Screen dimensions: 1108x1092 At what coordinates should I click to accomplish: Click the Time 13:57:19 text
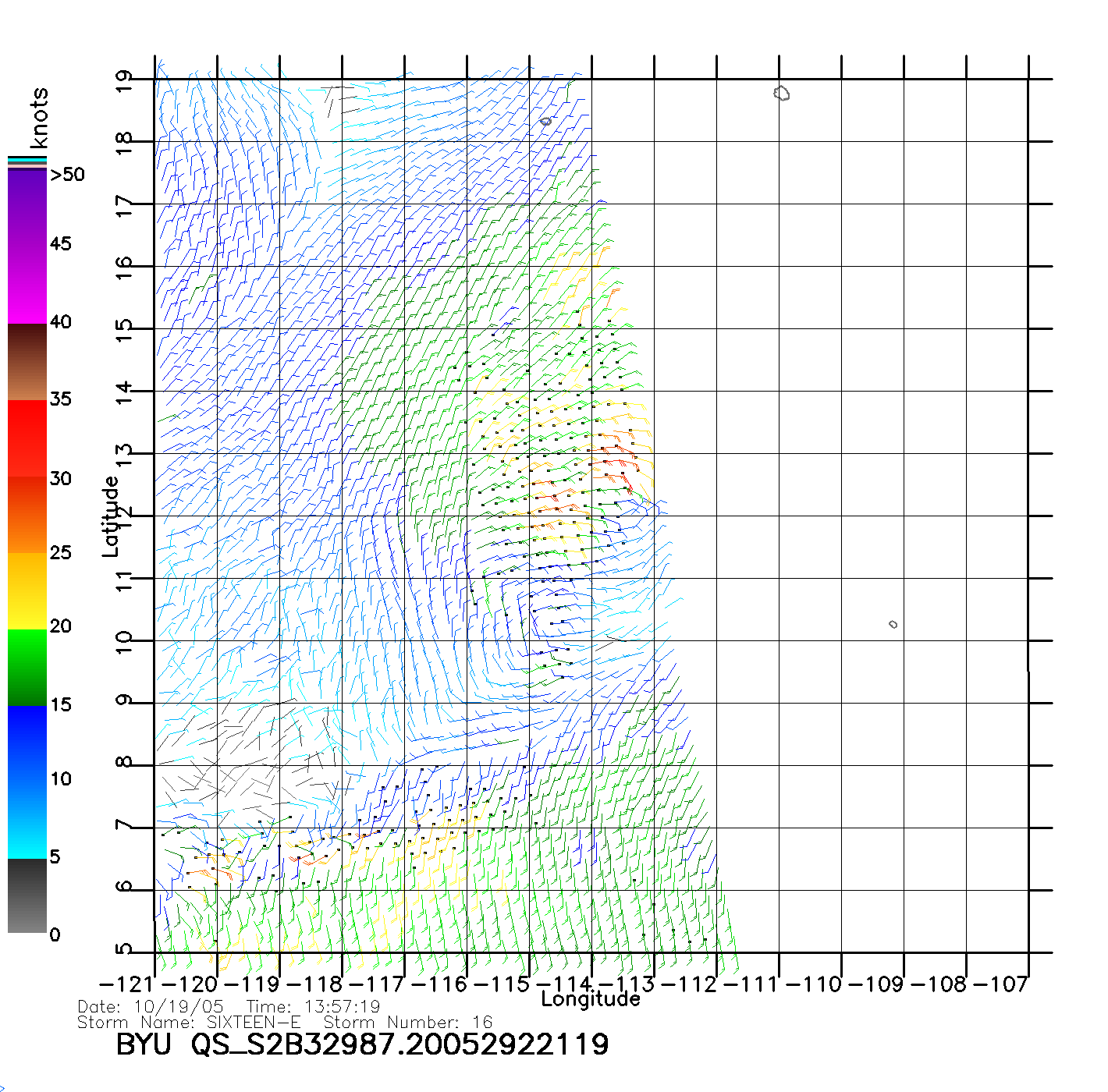click(313, 1007)
